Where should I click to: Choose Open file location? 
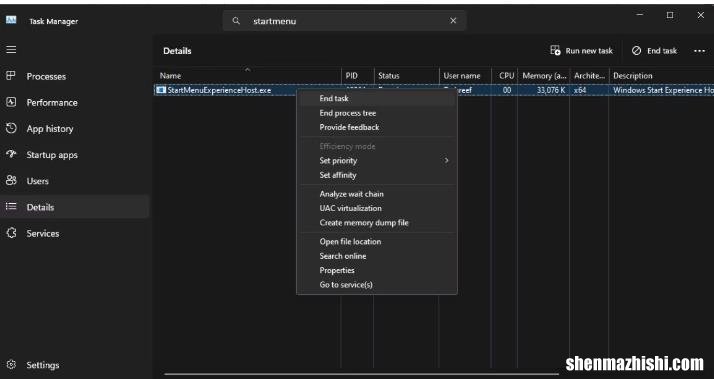[x=377, y=241]
